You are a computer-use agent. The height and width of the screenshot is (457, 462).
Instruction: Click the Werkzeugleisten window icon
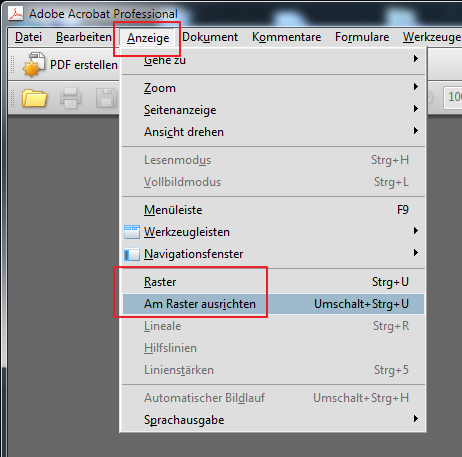pyautogui.click(x=132, y=232)
